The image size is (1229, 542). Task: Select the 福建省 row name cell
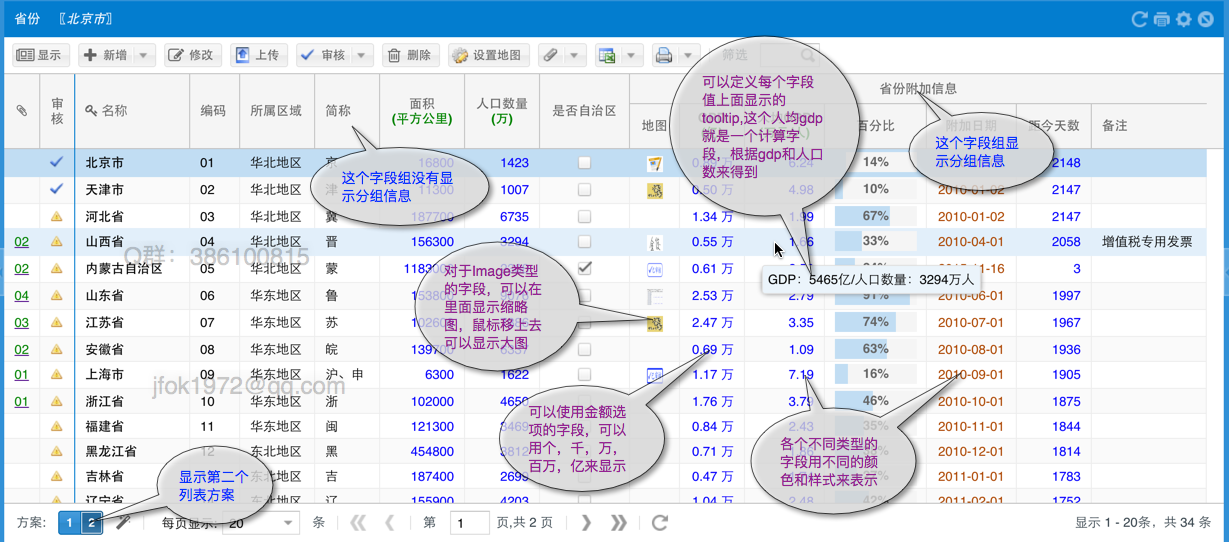132,428
